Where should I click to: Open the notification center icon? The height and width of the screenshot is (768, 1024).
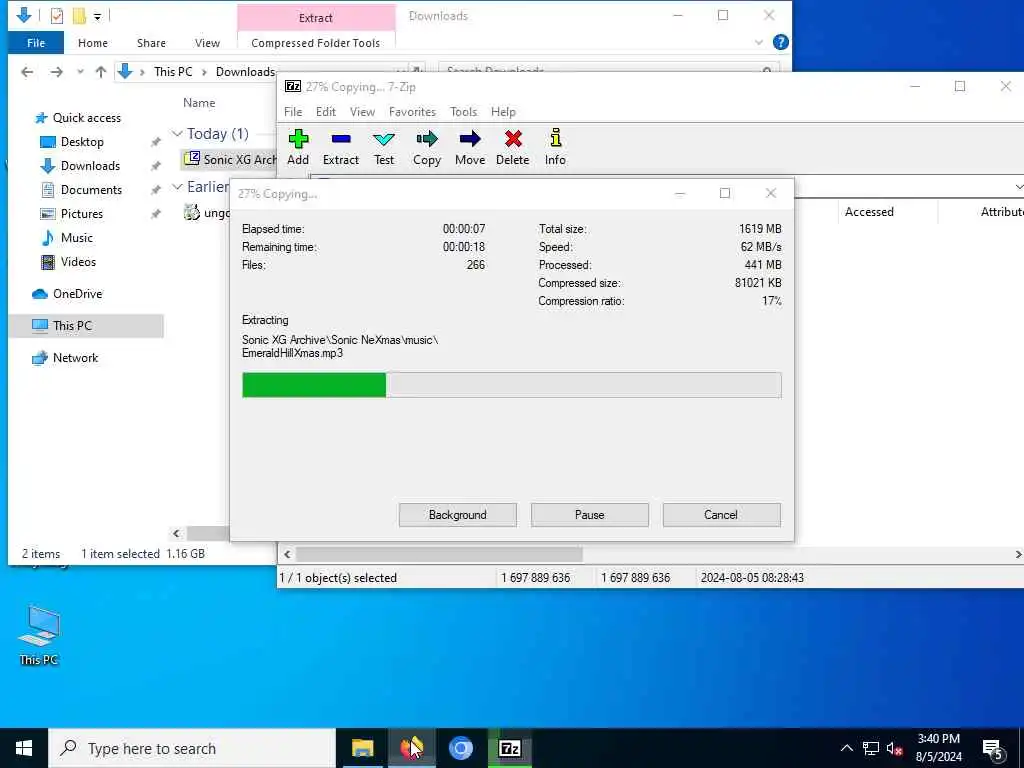993,749
